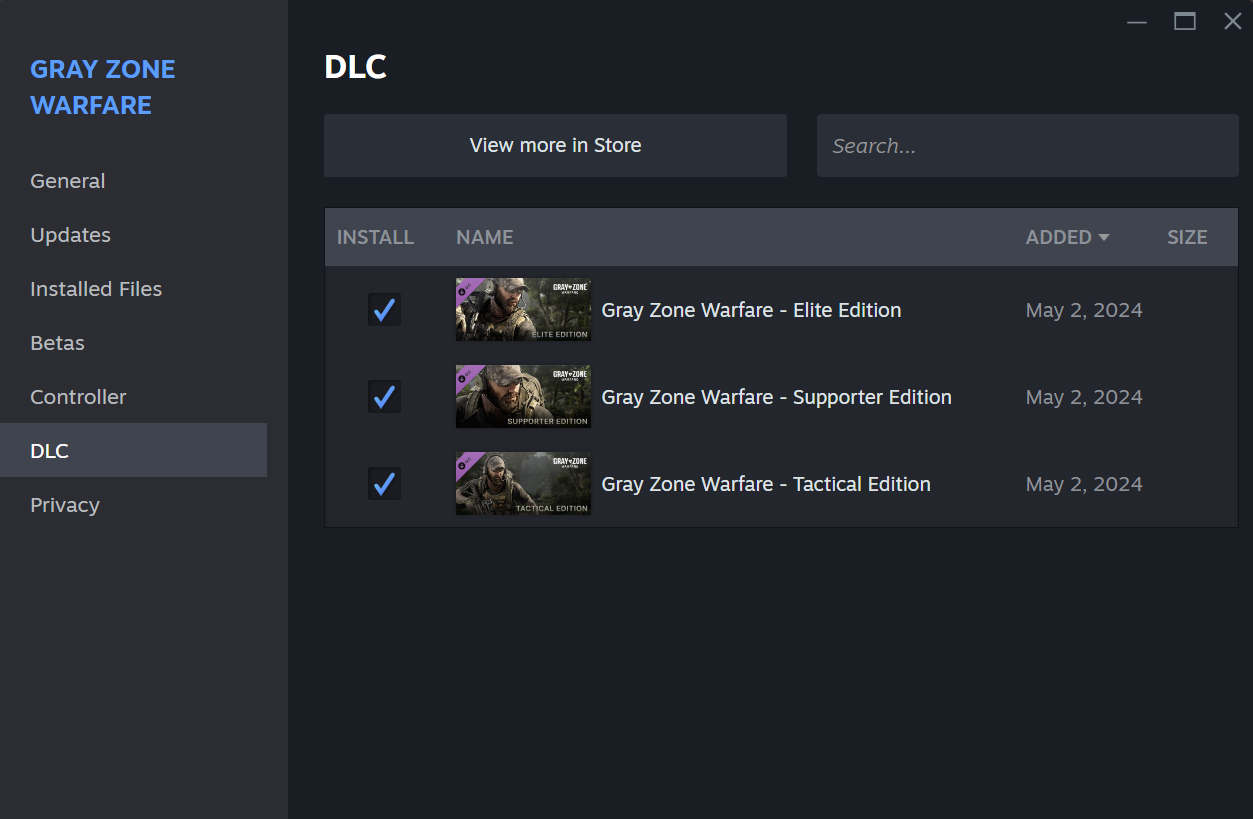
Task: Toggle the Supporter Edition install checkbox
Action: pos(384,397)
